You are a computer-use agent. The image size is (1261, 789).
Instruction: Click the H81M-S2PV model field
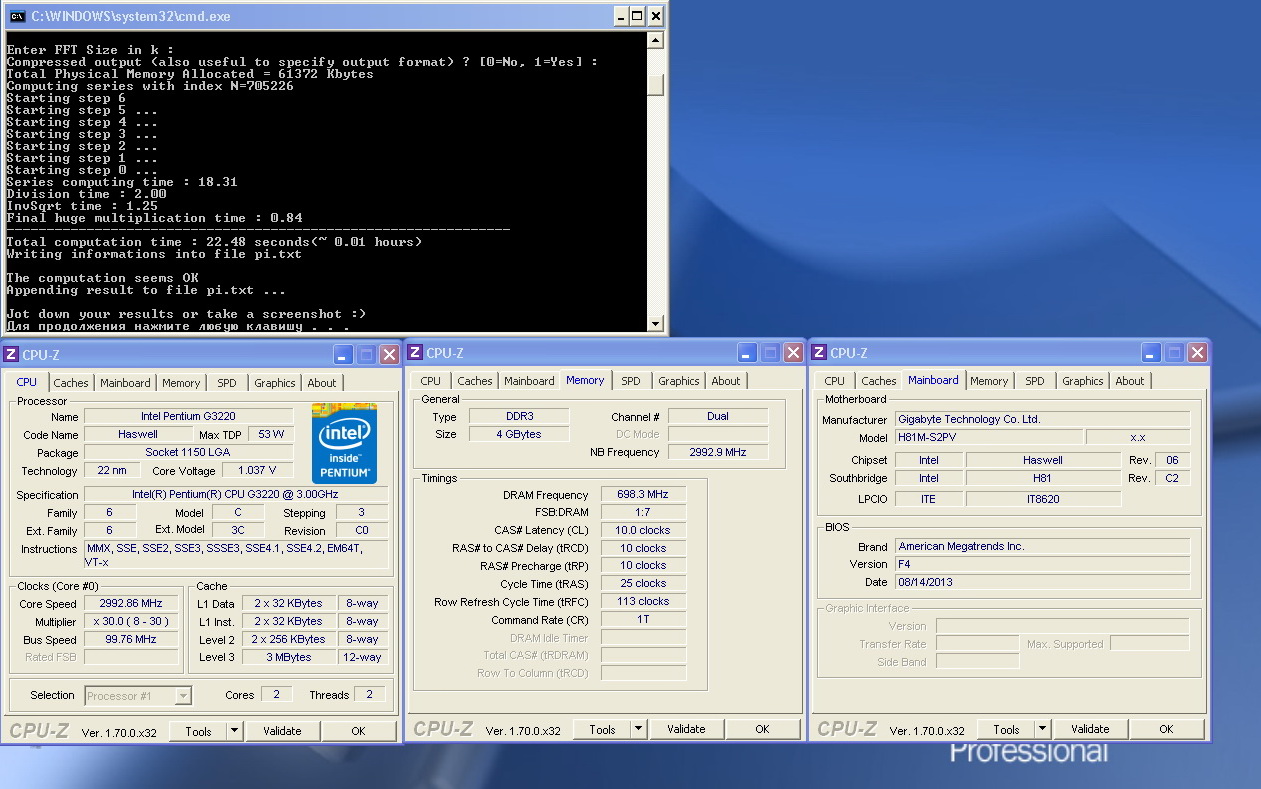click(988, 437)
